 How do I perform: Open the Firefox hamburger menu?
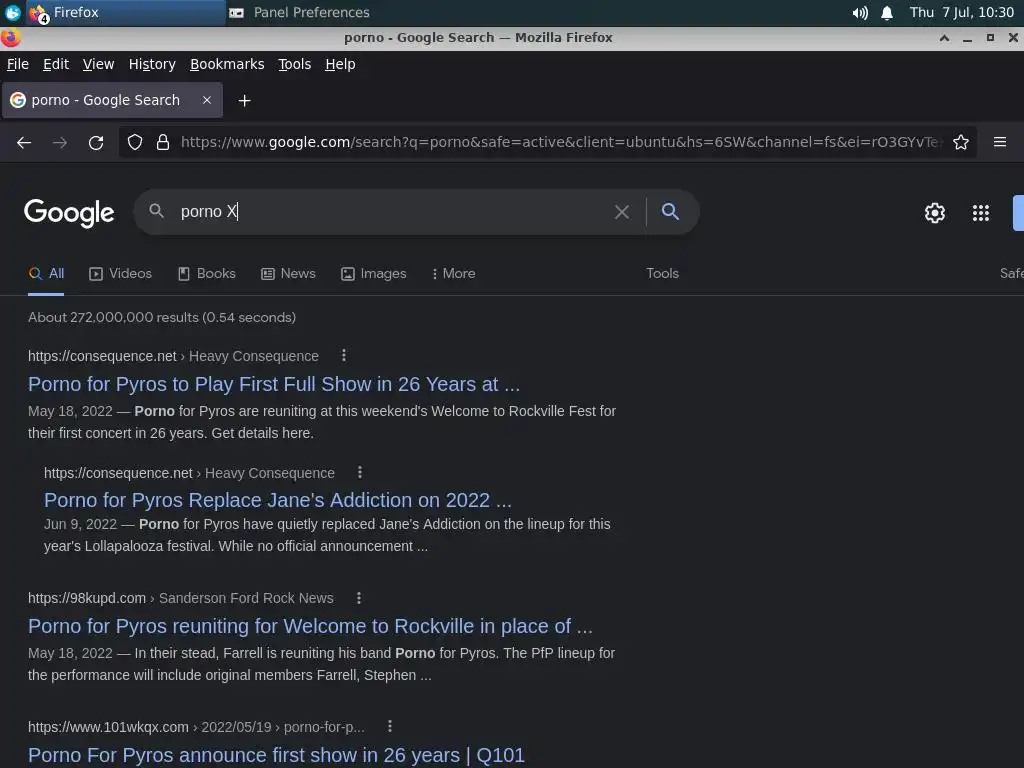1000,142
